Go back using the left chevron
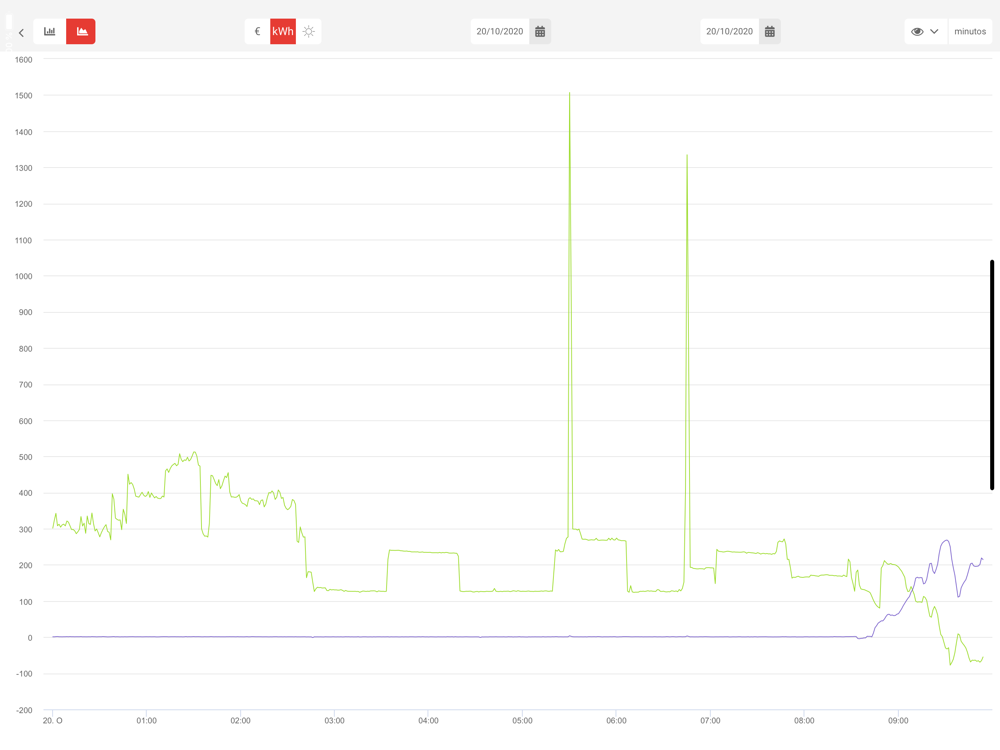1000x750 pixels. click(21, 33)
